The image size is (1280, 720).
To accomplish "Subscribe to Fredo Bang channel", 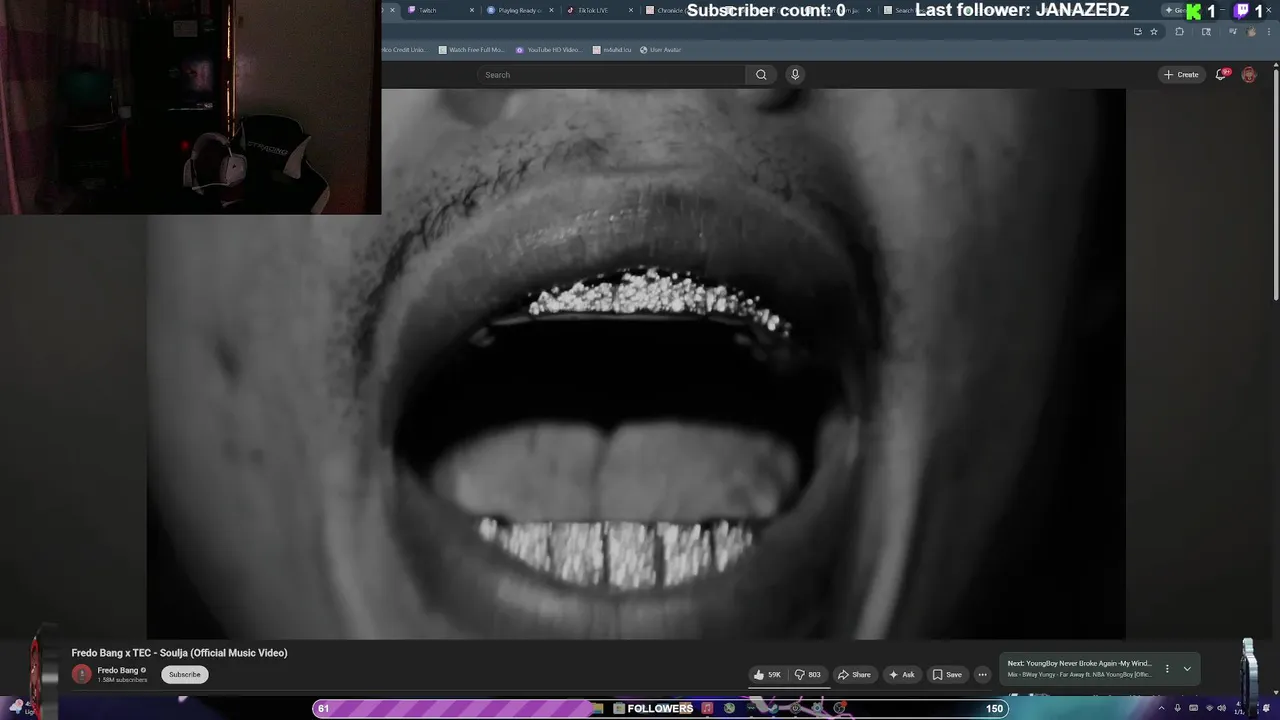I will pyautogui.click(x=185, y=675).
